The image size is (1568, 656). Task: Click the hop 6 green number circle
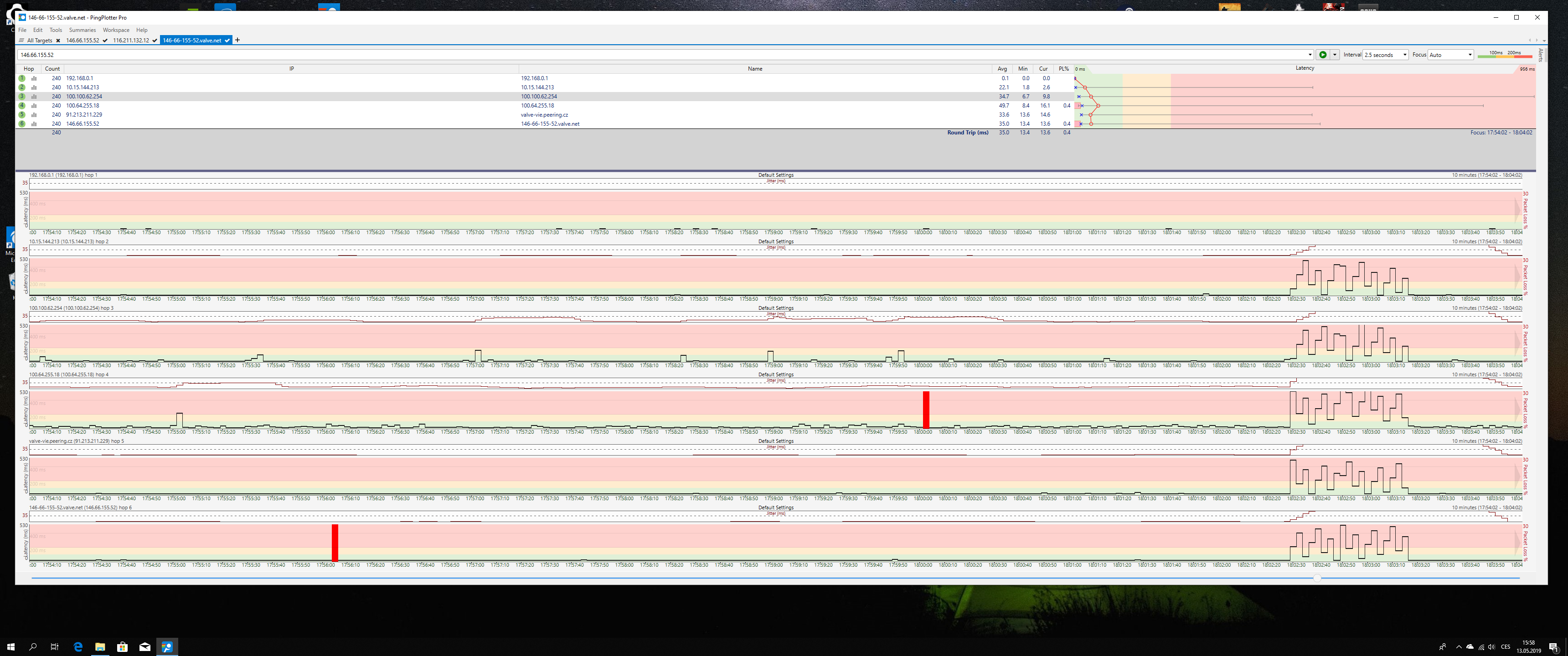tap(22, 124)
